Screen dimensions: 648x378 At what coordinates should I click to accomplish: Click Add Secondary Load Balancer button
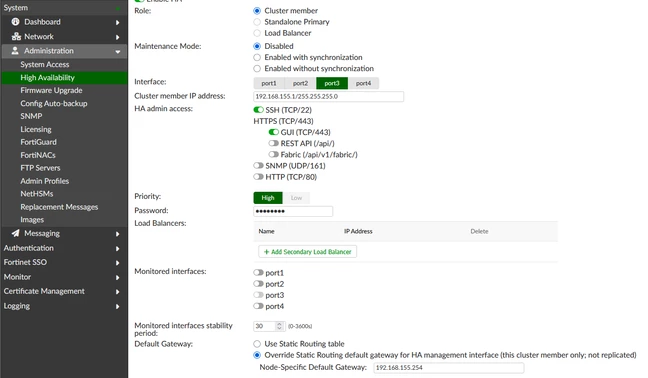(x=307, y=252)
